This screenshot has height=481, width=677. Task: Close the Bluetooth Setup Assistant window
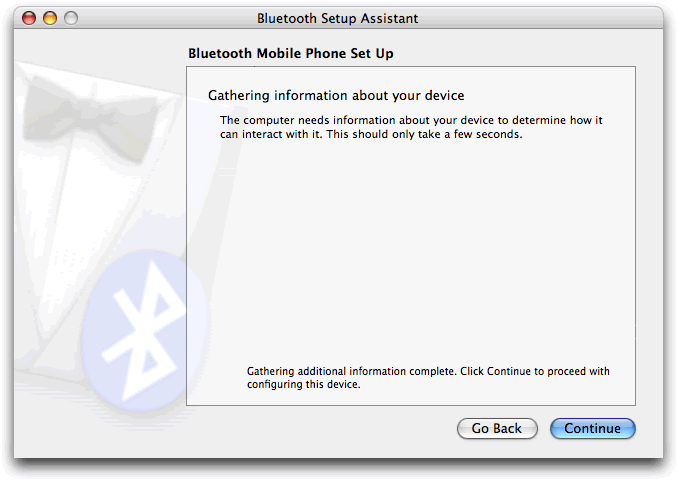click(x=28, y=18)
